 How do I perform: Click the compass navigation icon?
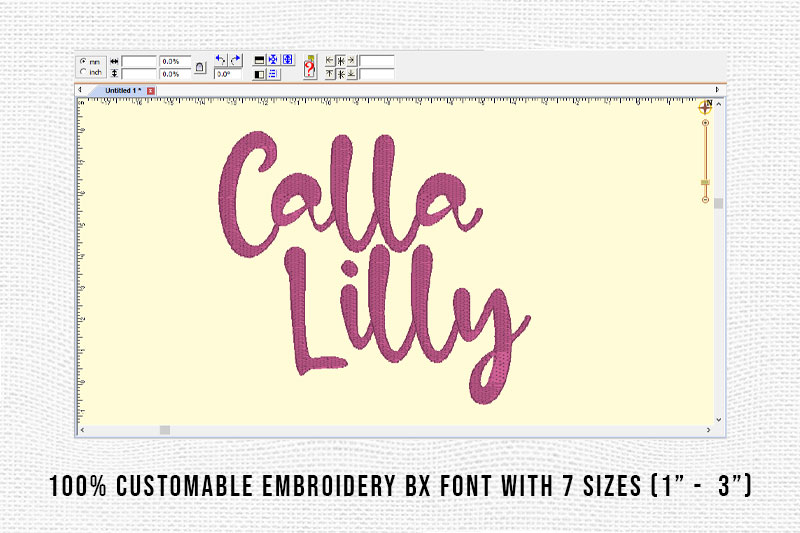[706, 107]
